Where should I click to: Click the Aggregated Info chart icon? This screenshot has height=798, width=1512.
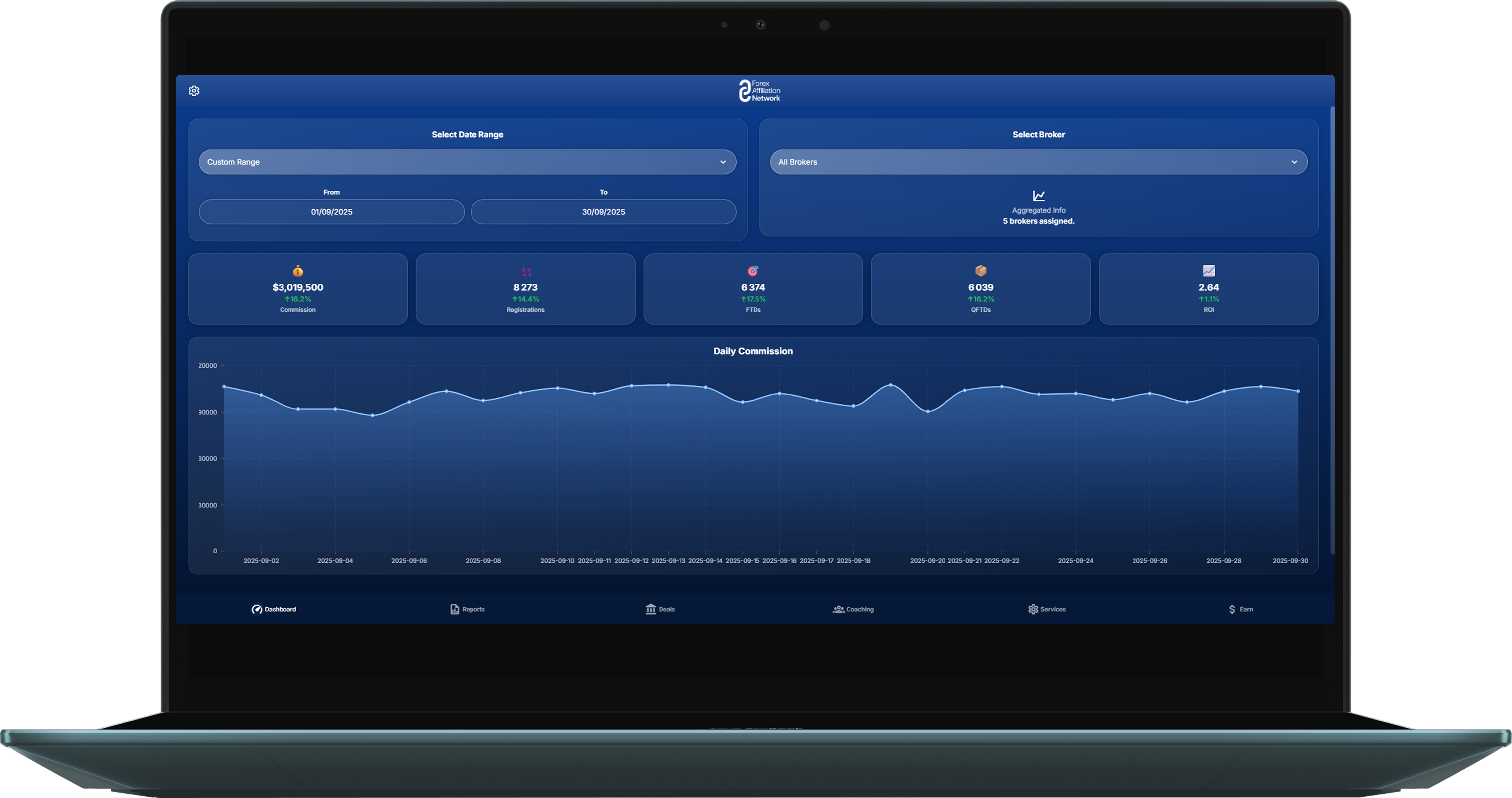(1039, 196)
